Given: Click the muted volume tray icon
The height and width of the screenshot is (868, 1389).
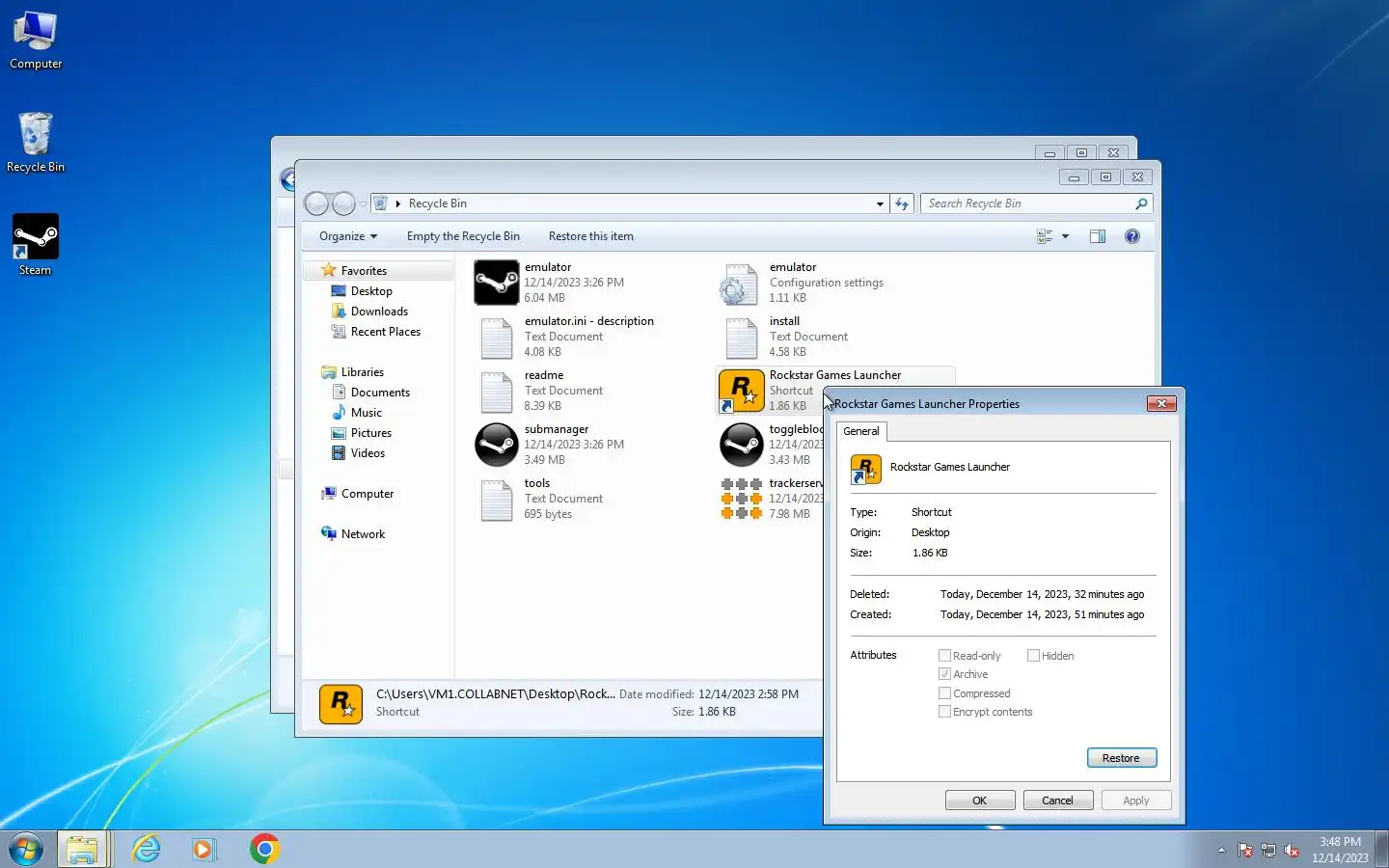Looking at the screenshot, I should [1292, 850].
